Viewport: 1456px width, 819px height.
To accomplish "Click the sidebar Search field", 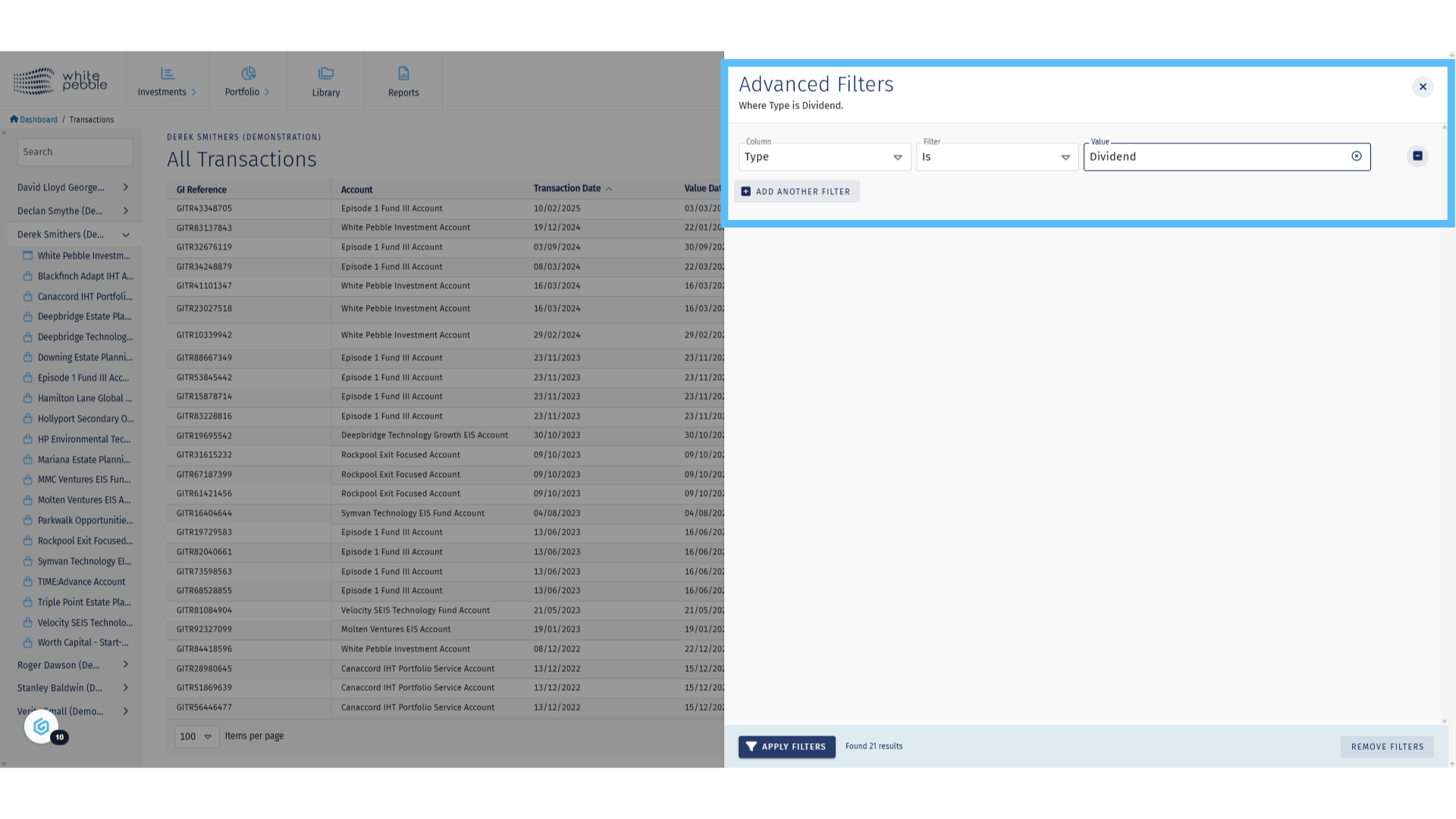I will (x=75, y=152).
